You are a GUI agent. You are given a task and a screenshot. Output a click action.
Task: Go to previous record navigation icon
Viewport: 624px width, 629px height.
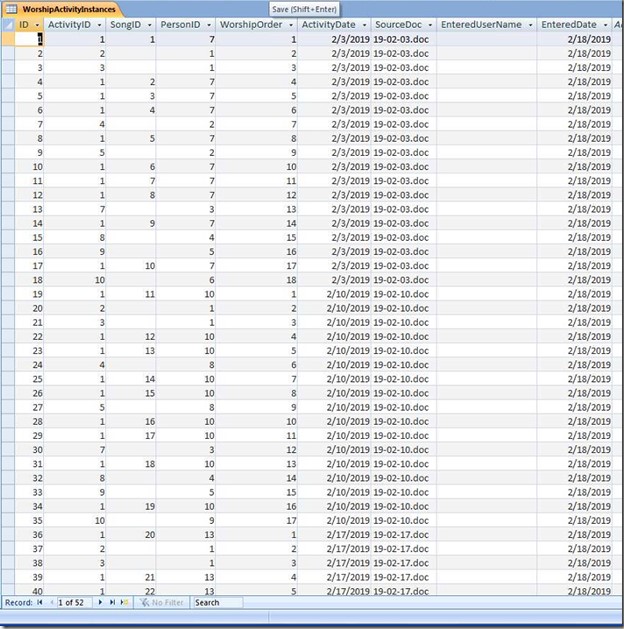52,602
